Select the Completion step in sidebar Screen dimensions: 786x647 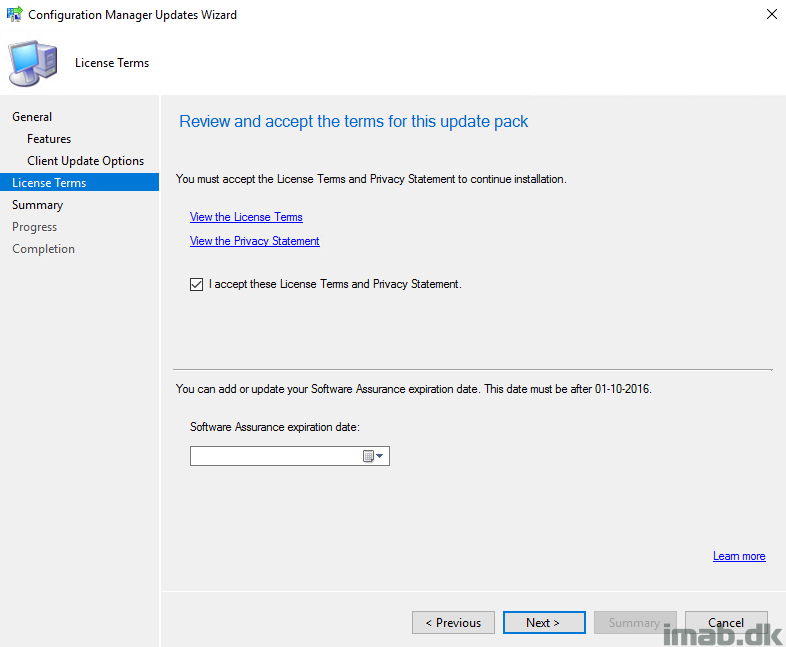point(44,249)
